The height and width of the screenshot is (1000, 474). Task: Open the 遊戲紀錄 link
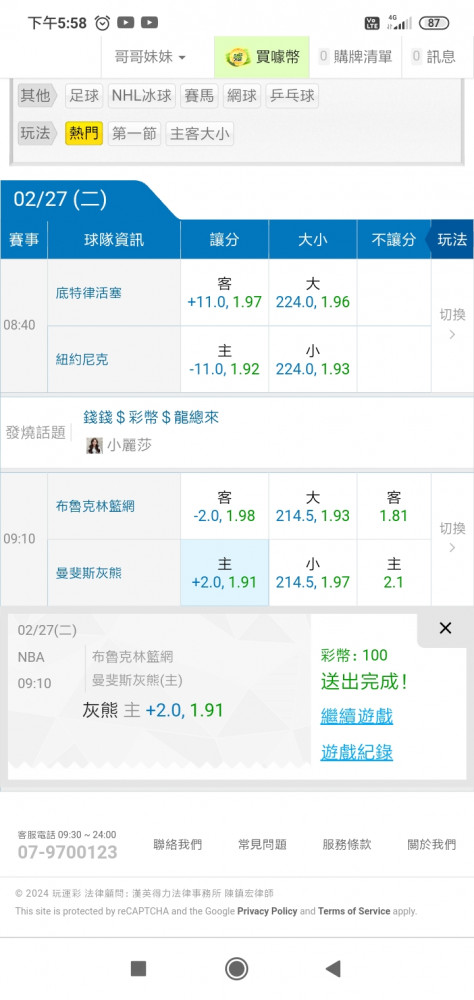[x=357, y=753]
